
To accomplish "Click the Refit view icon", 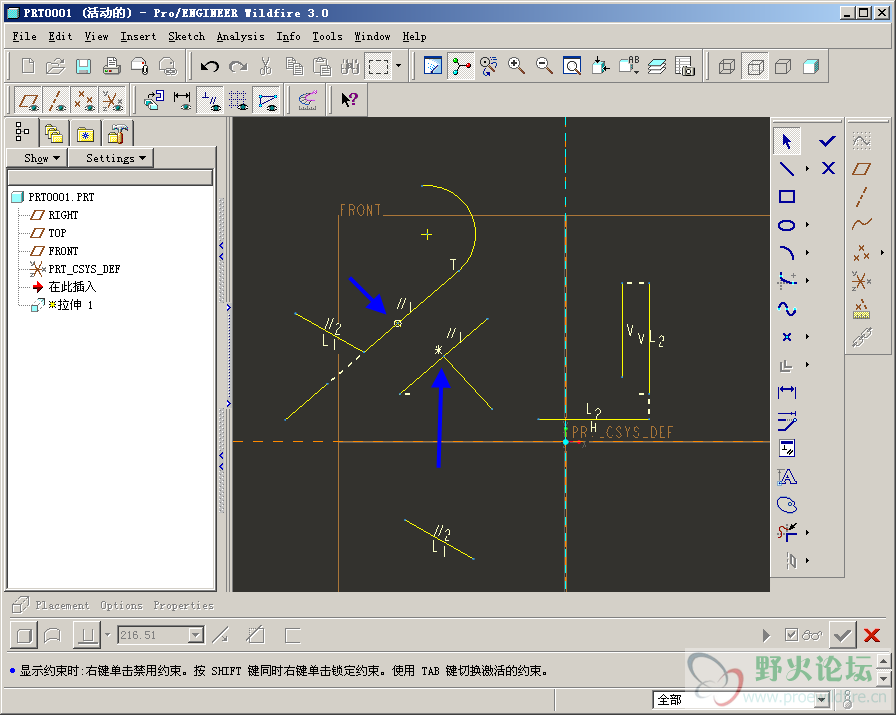I will [572, 66].
